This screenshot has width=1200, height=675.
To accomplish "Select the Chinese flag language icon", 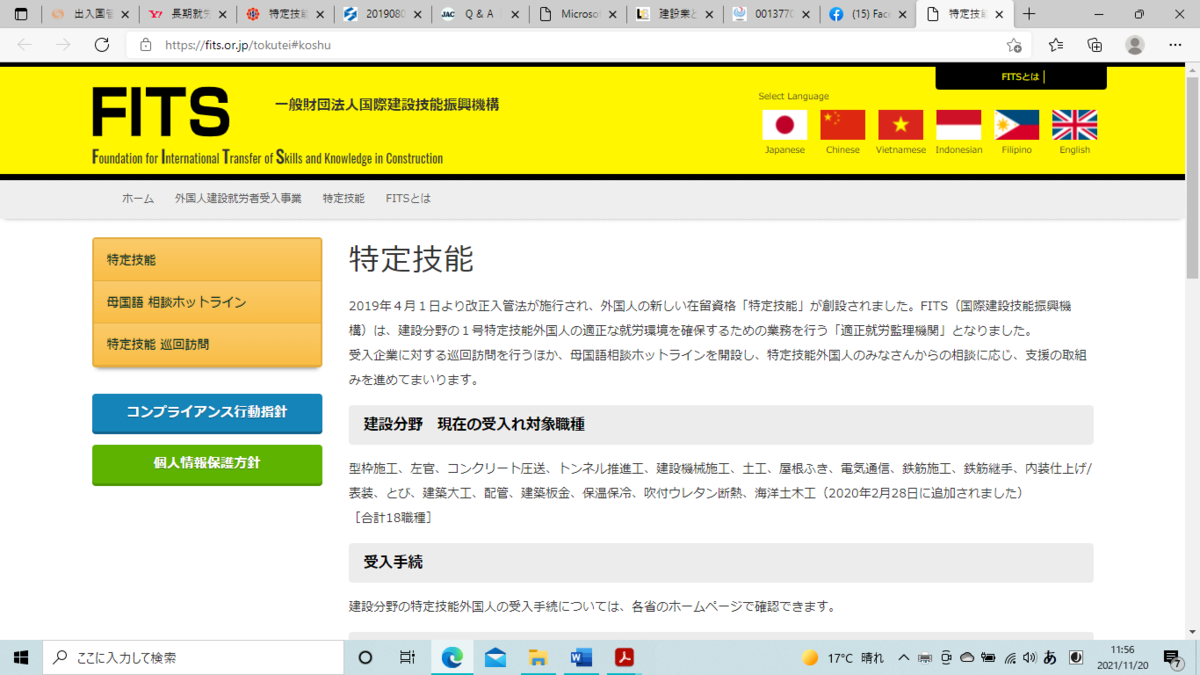I will tap(842, 125).
